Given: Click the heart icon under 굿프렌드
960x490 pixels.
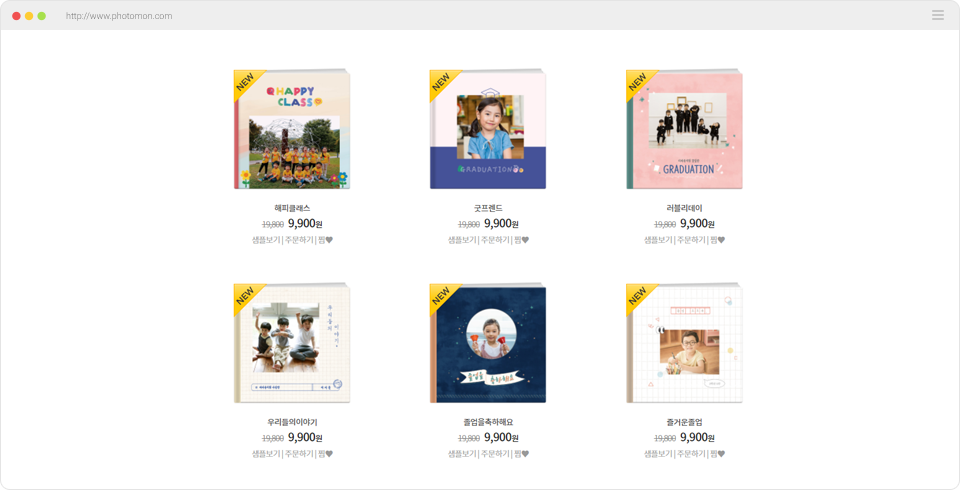Looking at the screenshot, I should pos(525,240).
